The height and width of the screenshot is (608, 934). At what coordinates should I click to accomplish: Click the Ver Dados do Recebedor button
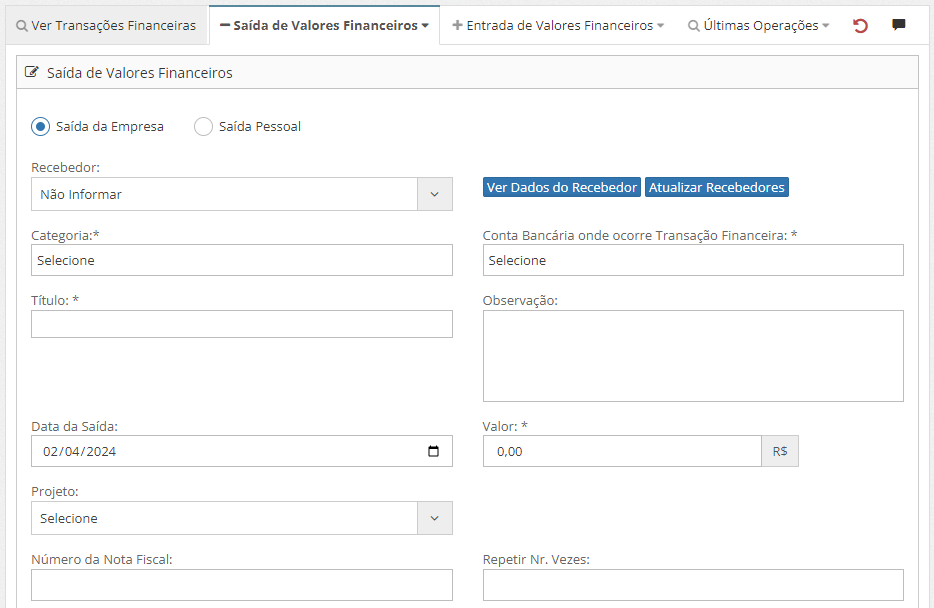point(561,187)
